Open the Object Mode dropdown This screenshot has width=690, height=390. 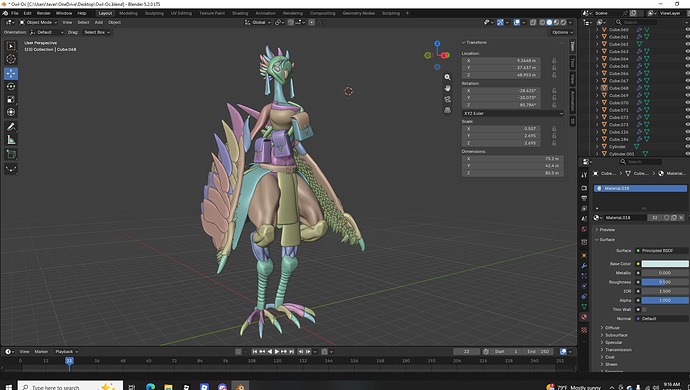pos(38,22)
